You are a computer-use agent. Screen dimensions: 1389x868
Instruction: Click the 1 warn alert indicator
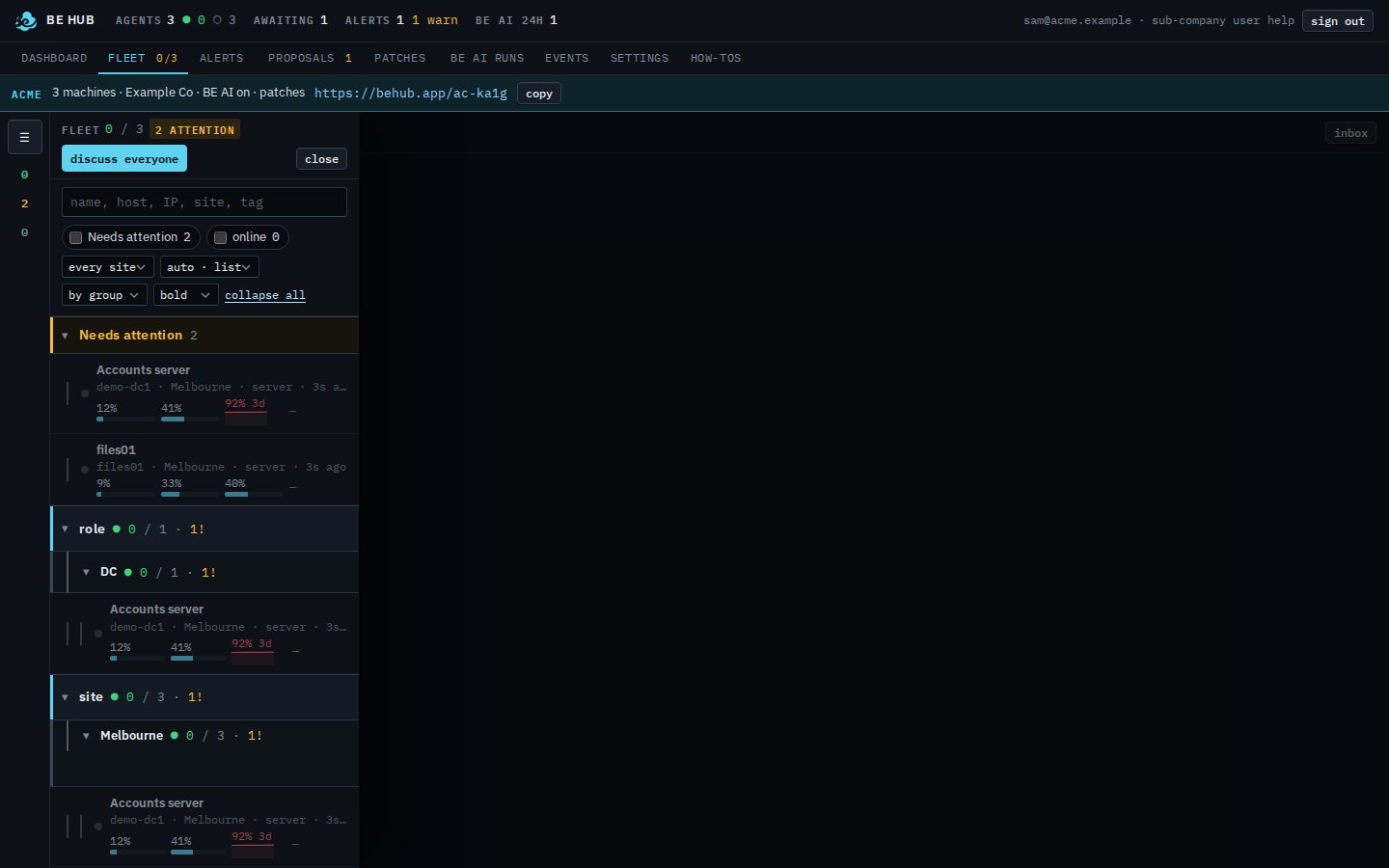[435, 20]
